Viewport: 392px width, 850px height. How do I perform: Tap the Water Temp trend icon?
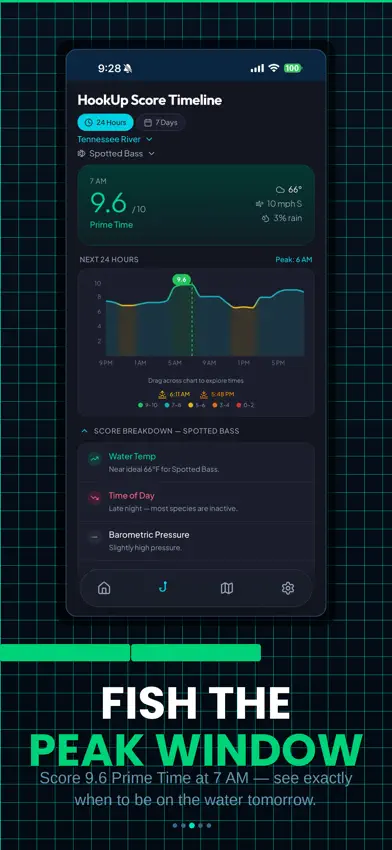95,459
